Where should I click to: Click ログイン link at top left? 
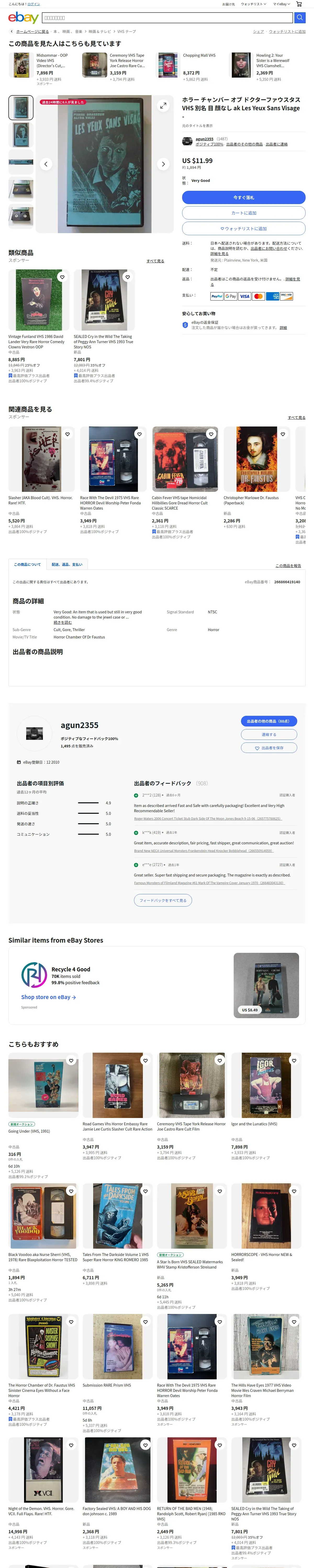point(33,4)
